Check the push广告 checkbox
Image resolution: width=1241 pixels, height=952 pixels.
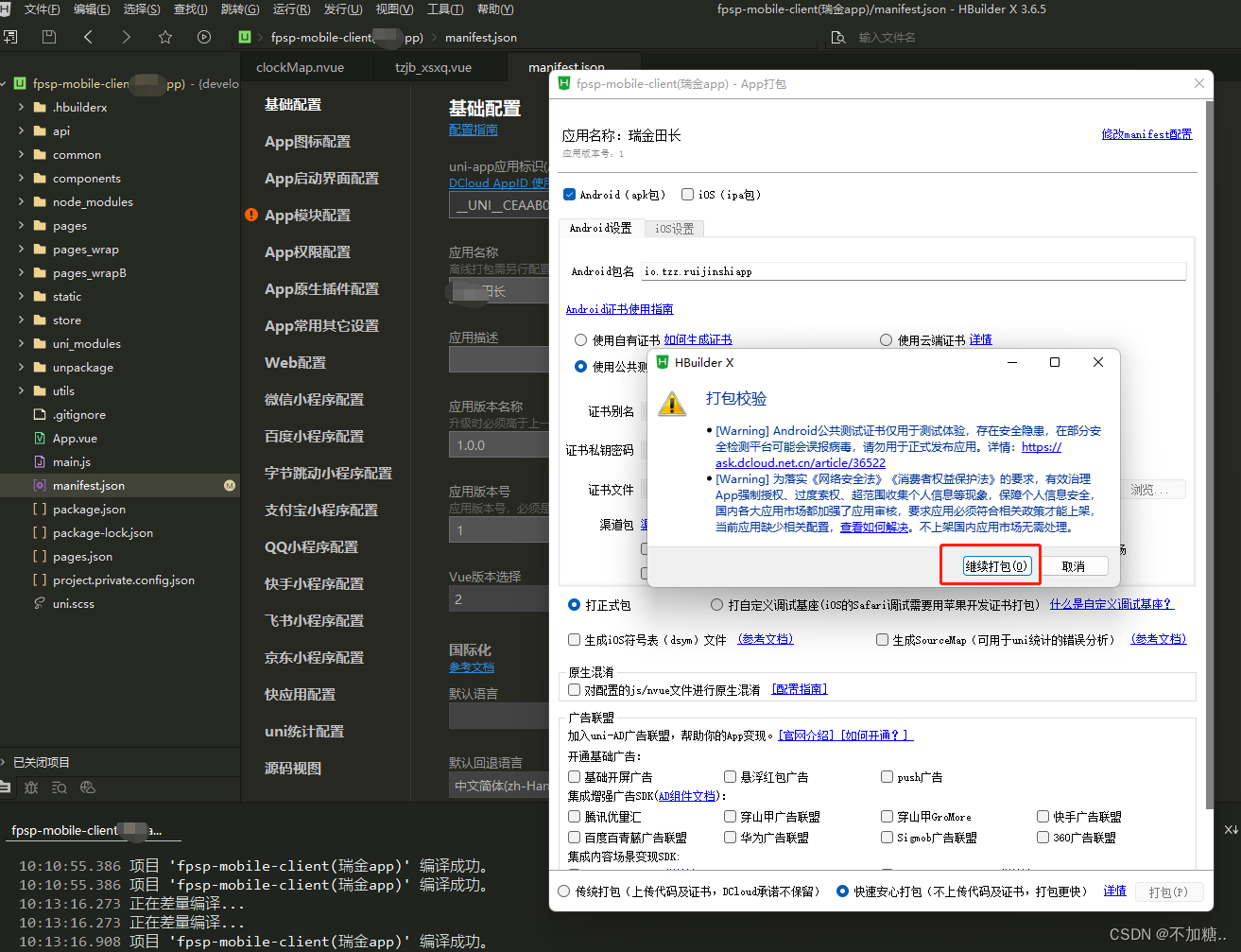[x=887, y=777]
